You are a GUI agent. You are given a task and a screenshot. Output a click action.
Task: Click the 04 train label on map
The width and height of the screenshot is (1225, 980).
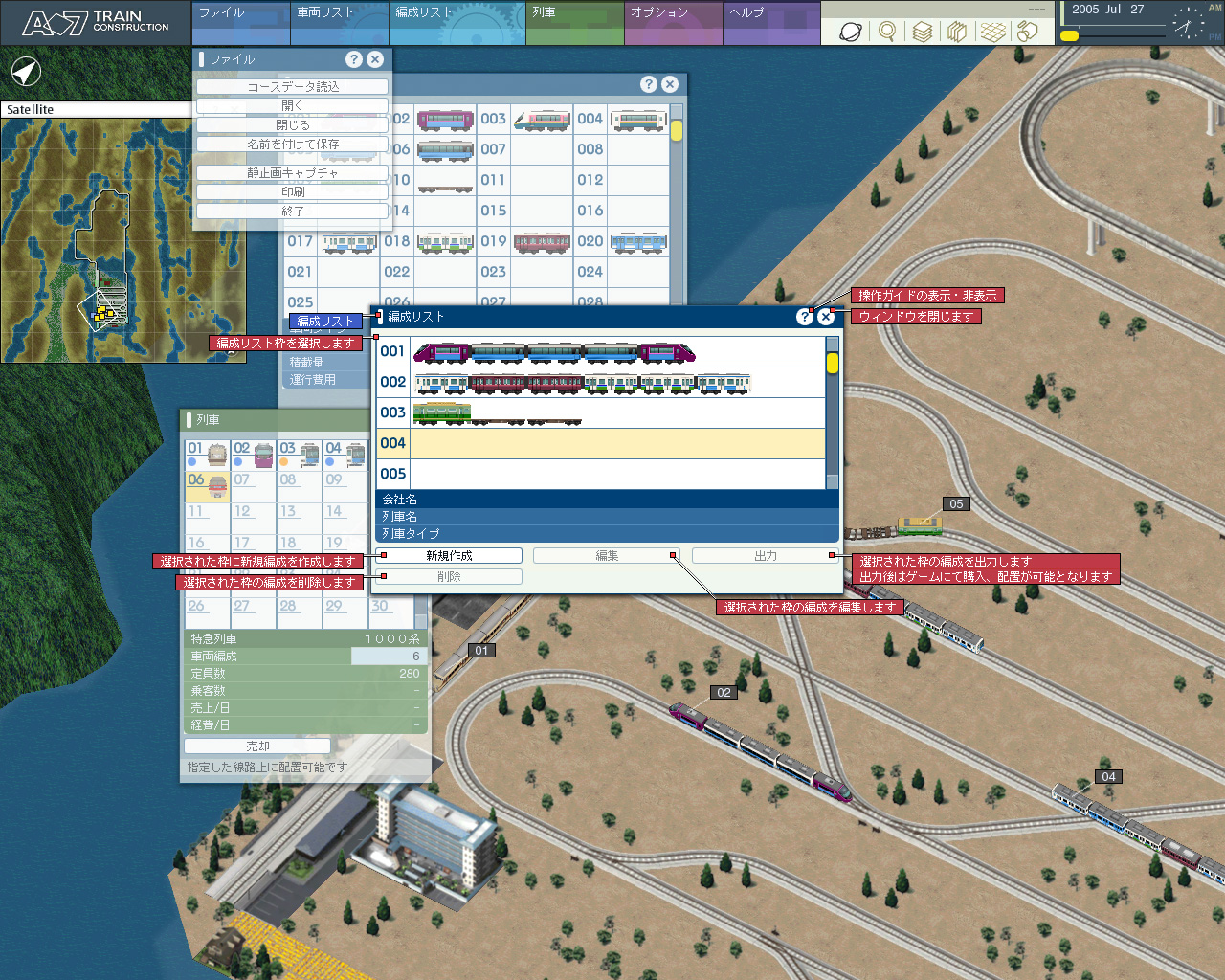(1108, 777)
